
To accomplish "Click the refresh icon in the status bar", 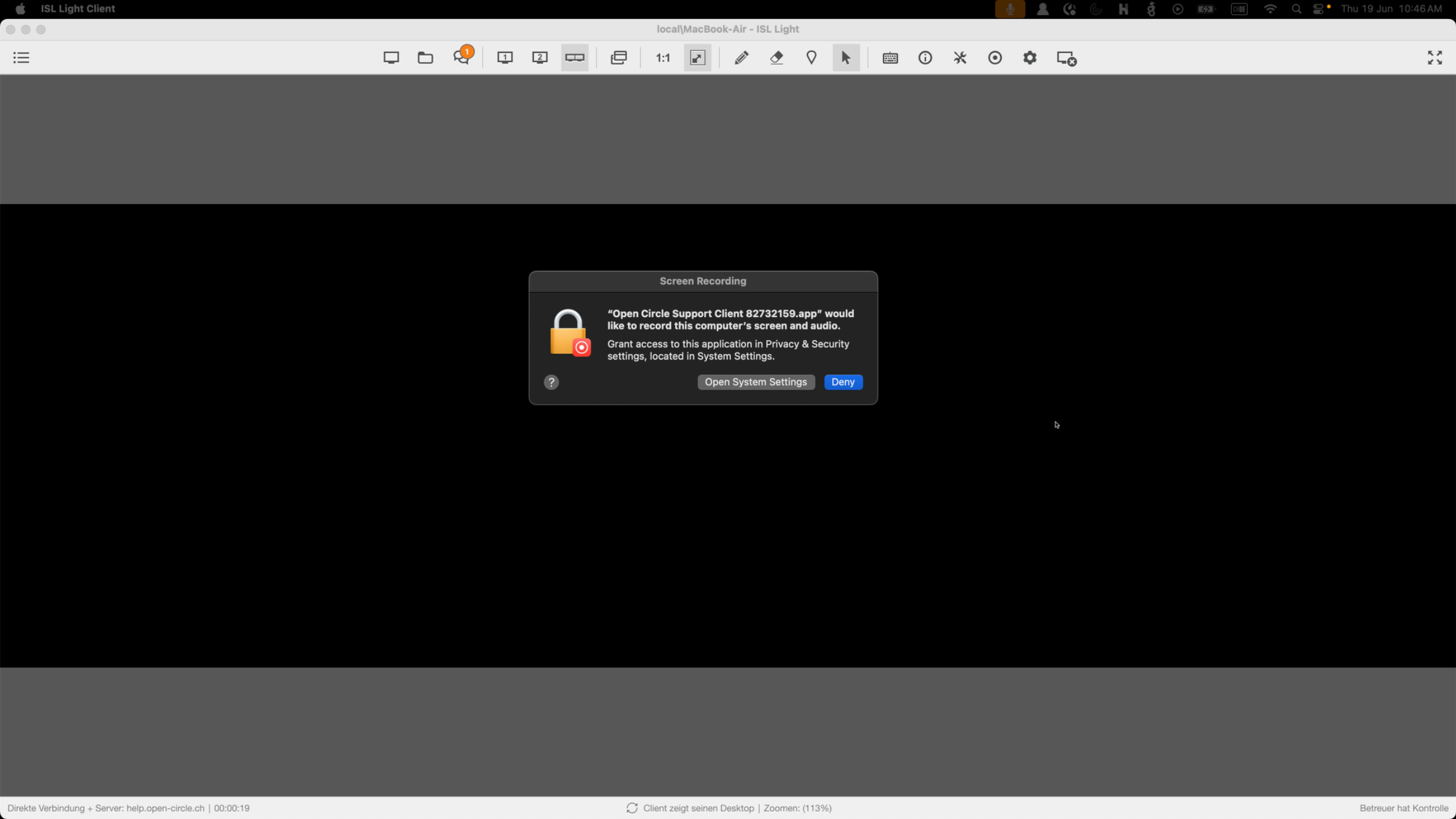I will [631, 808].
